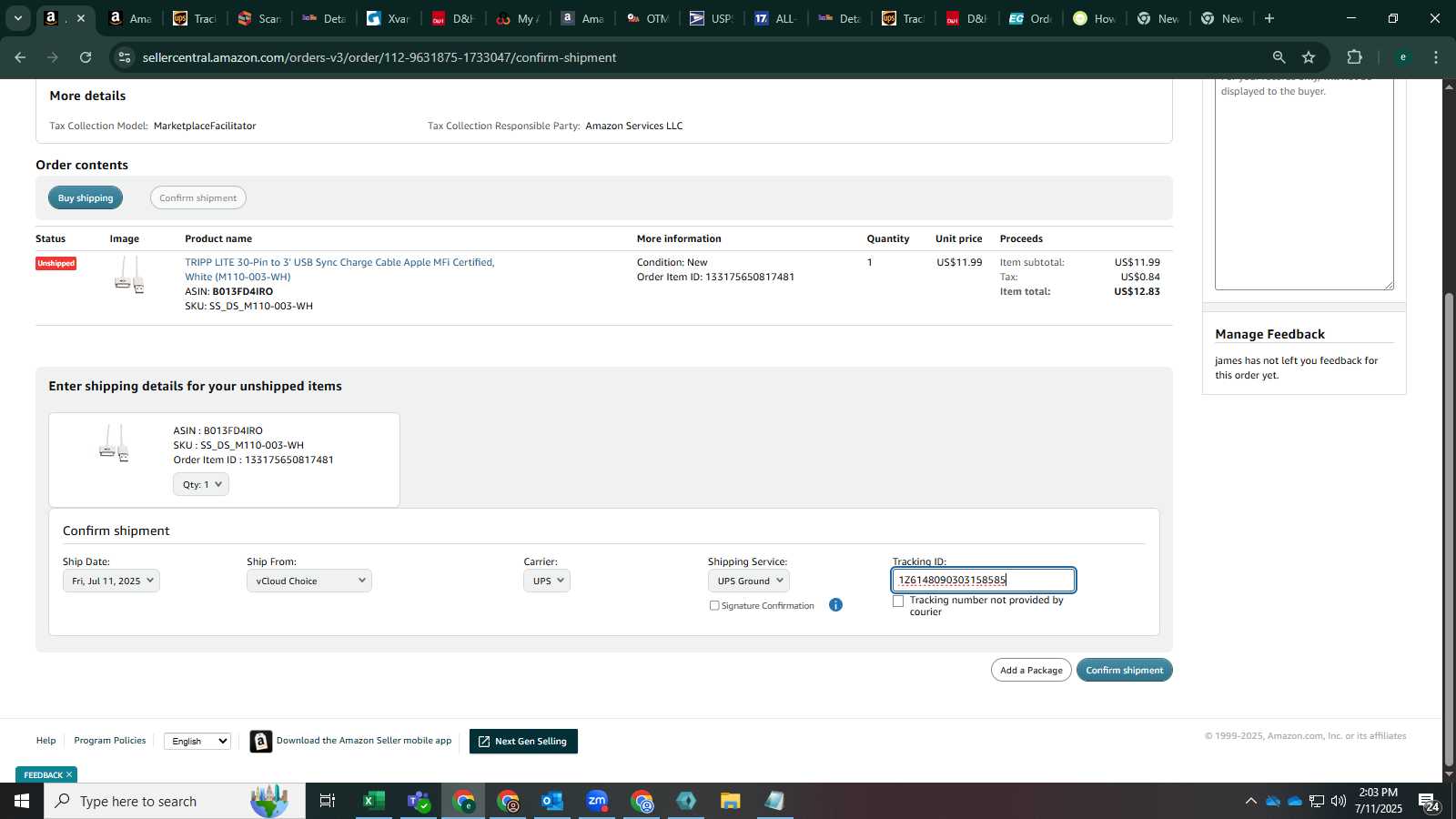Check 'Tracking number not provided by courier'

coord(898,602)
